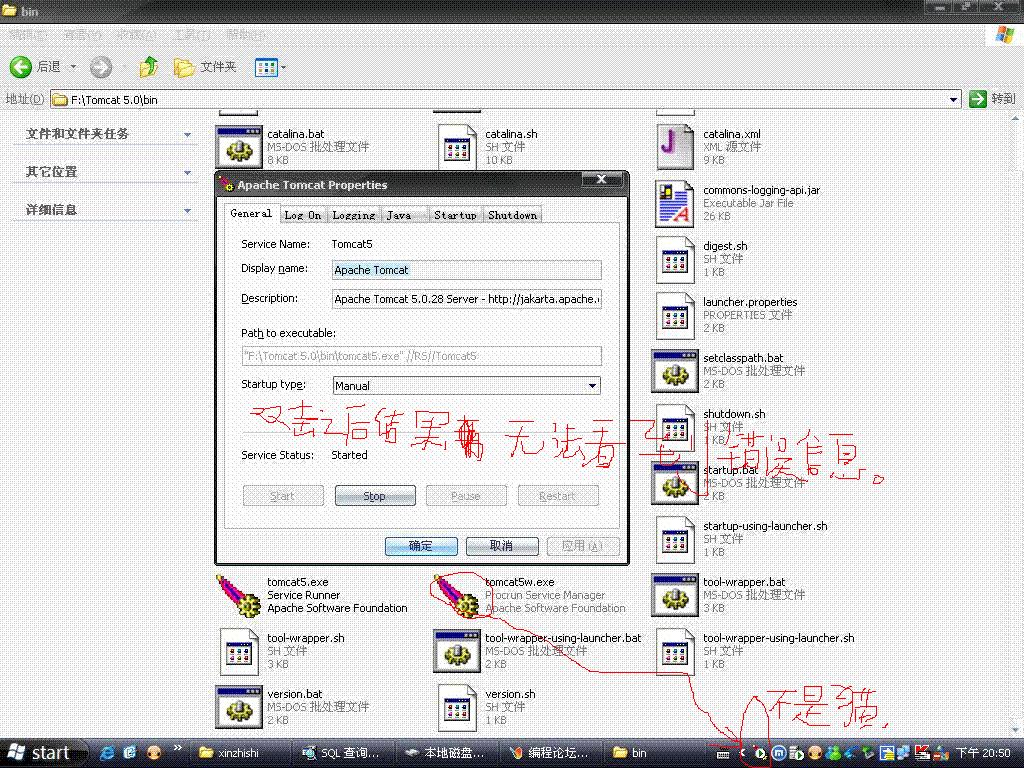Switch to the Startup tab
The width and height of the screenshot is (1024, 768).
[455, 215]
